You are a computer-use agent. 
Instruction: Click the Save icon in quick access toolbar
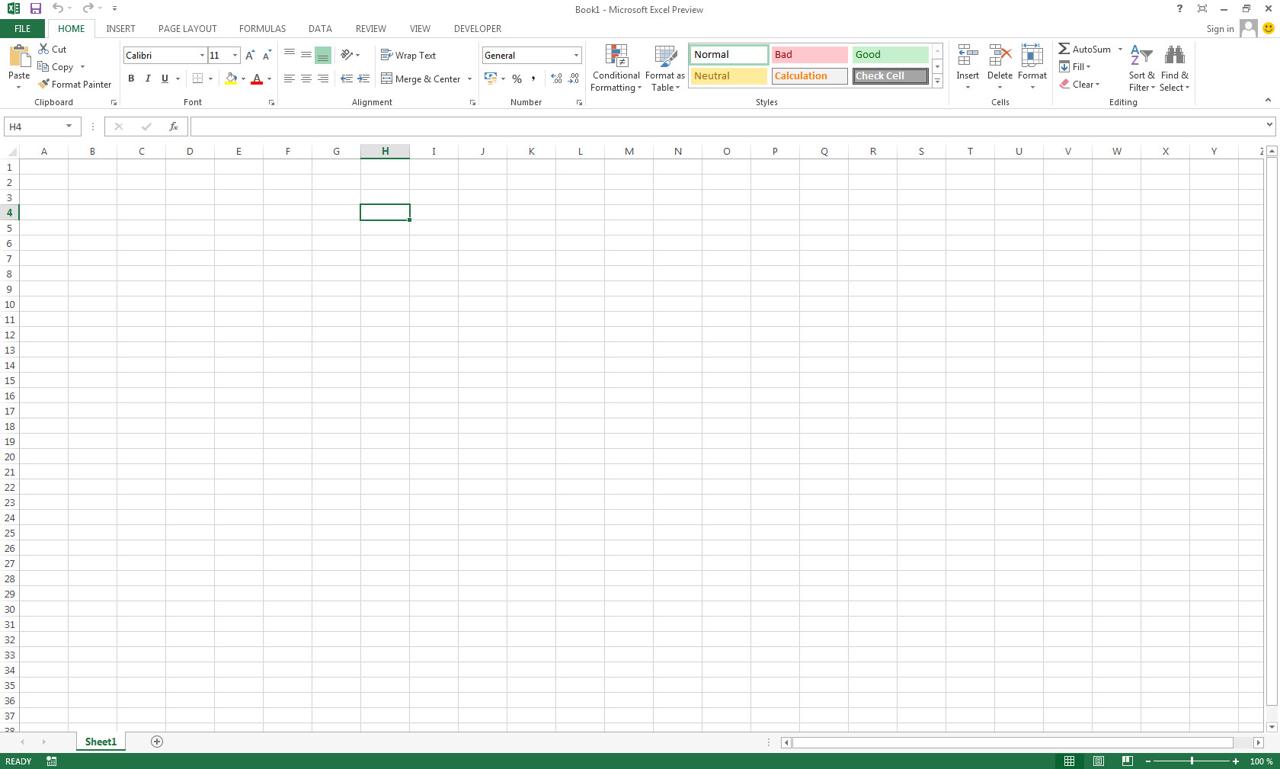pos(35,9)
